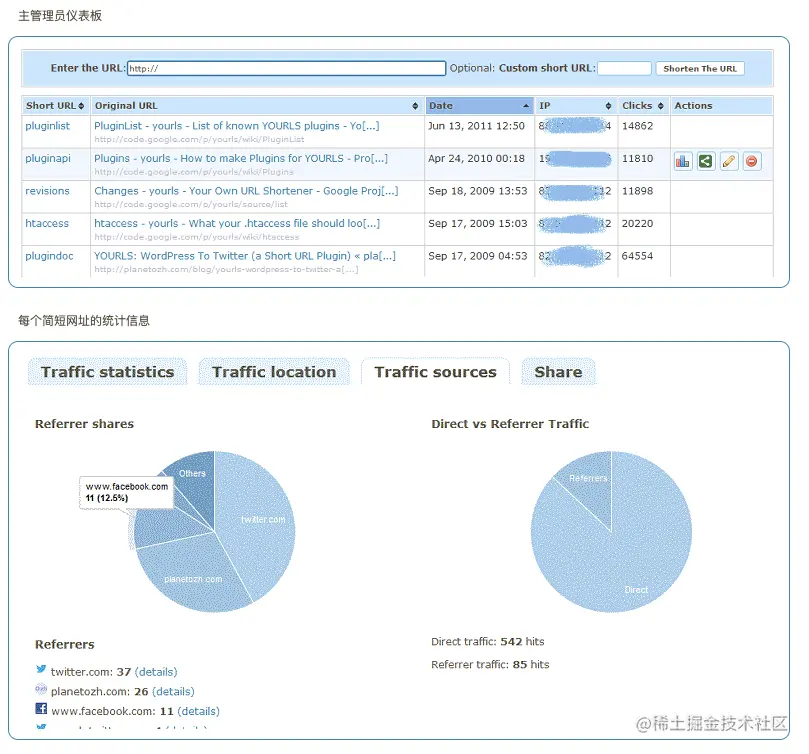Click the Referrer shares heading
The height and width of the screenshot is (754, 809).
coord(84,424)
